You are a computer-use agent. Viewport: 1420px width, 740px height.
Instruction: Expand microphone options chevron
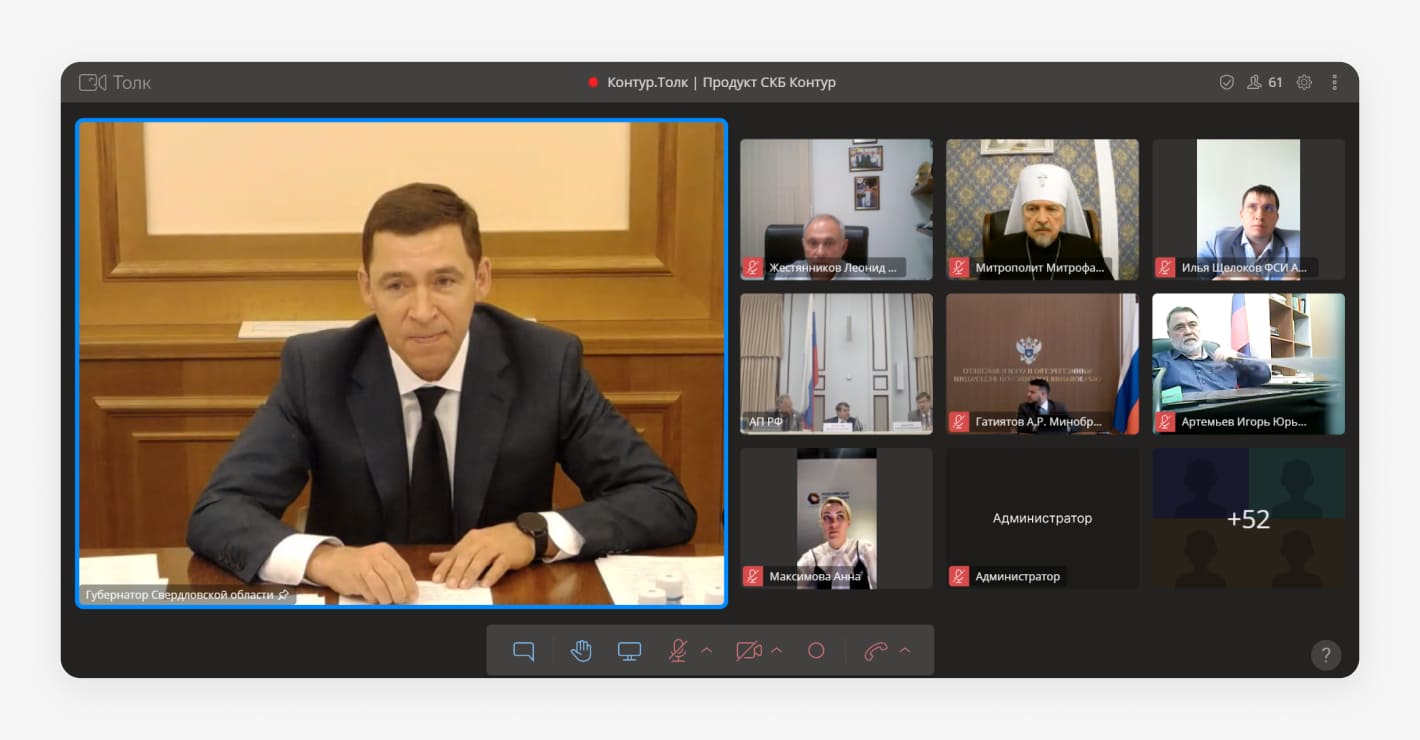click(707, 651)
